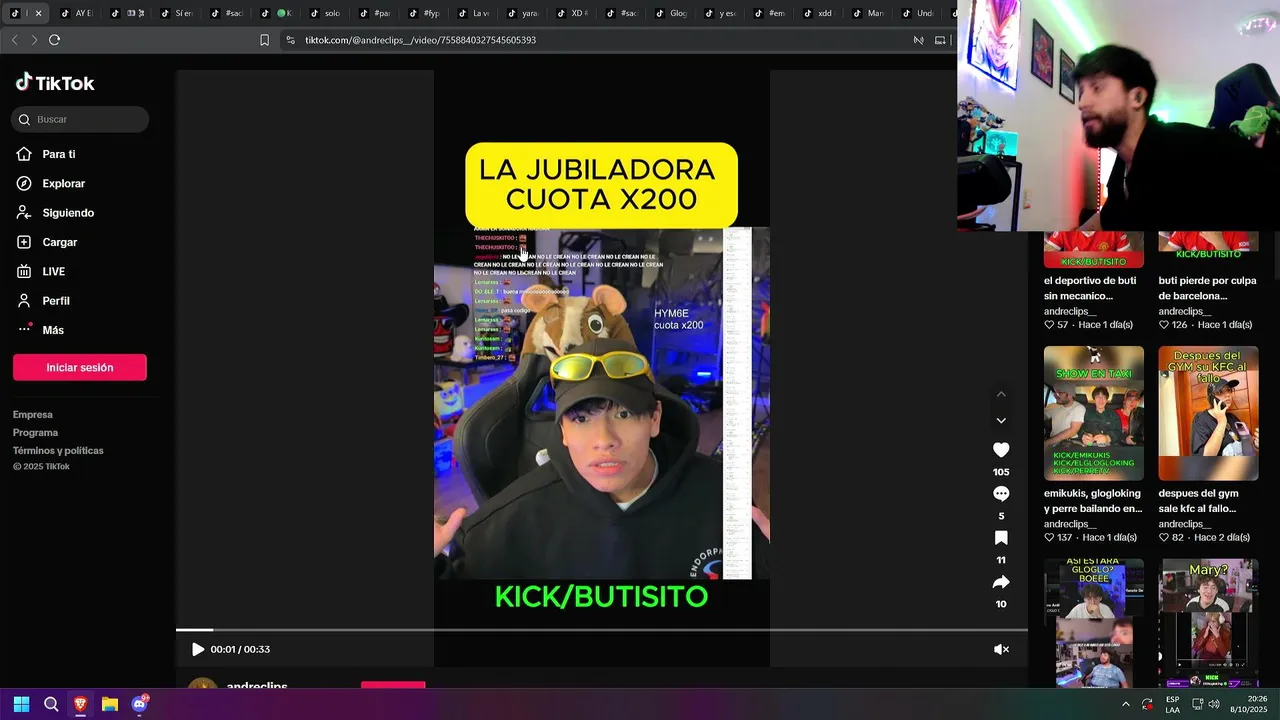This screenshot has width=1280, height=720.
Task: Open 'emikukis, glogloking y perre bailando' title
Action: pos(1093,501)
